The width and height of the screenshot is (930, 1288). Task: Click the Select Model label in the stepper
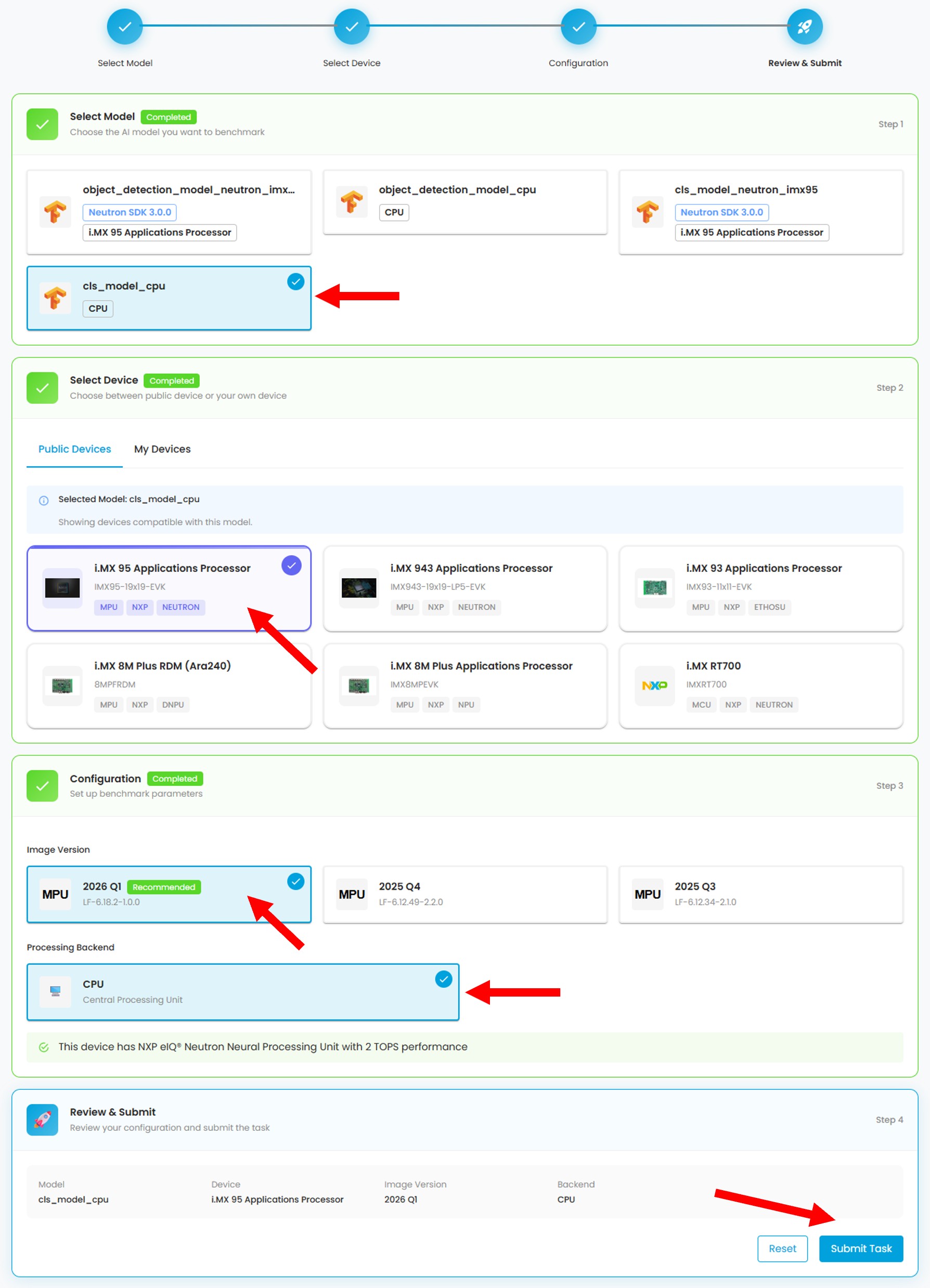pos(125,63)
